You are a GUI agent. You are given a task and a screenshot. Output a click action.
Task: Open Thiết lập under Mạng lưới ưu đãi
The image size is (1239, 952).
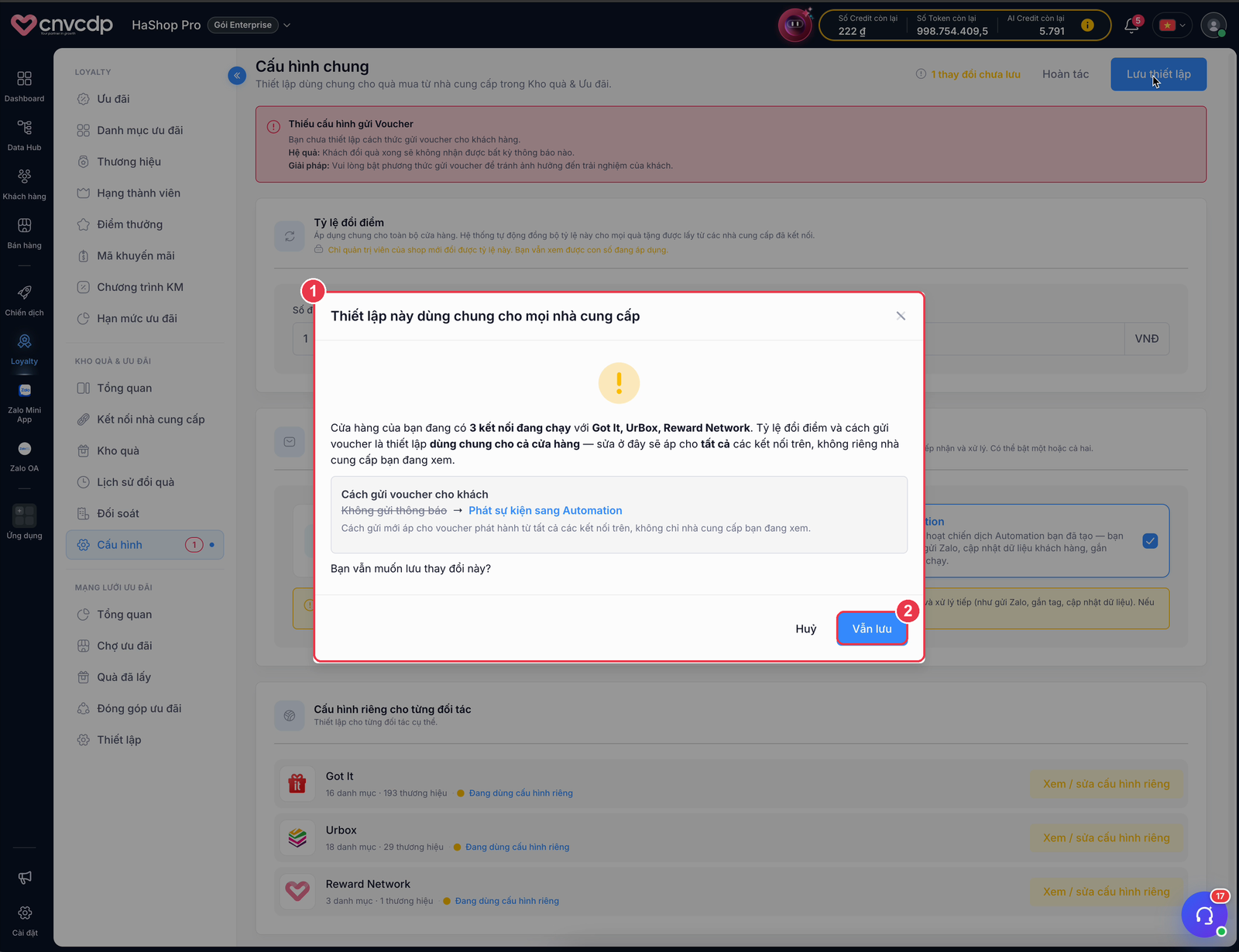145,740
